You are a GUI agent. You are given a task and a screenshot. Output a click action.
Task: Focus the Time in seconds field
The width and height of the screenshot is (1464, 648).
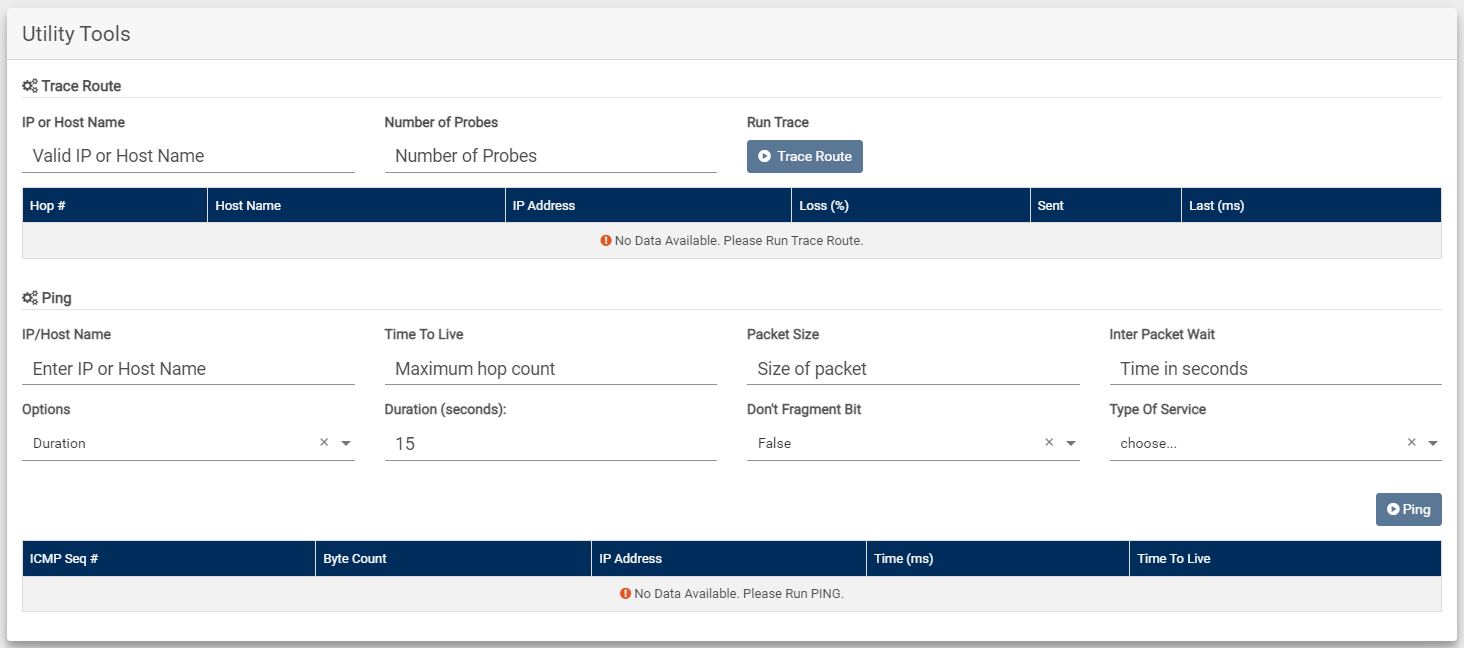[1276, 368]
